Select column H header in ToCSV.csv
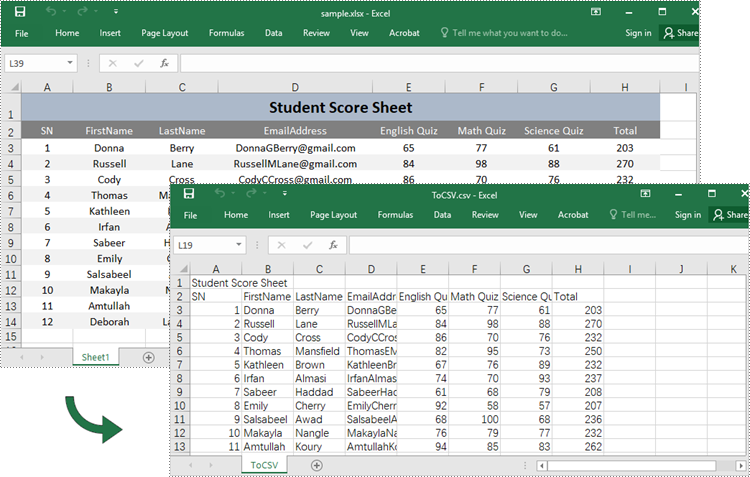The height and width of the screenshot is (477, 750). click(x=578, y=269)
